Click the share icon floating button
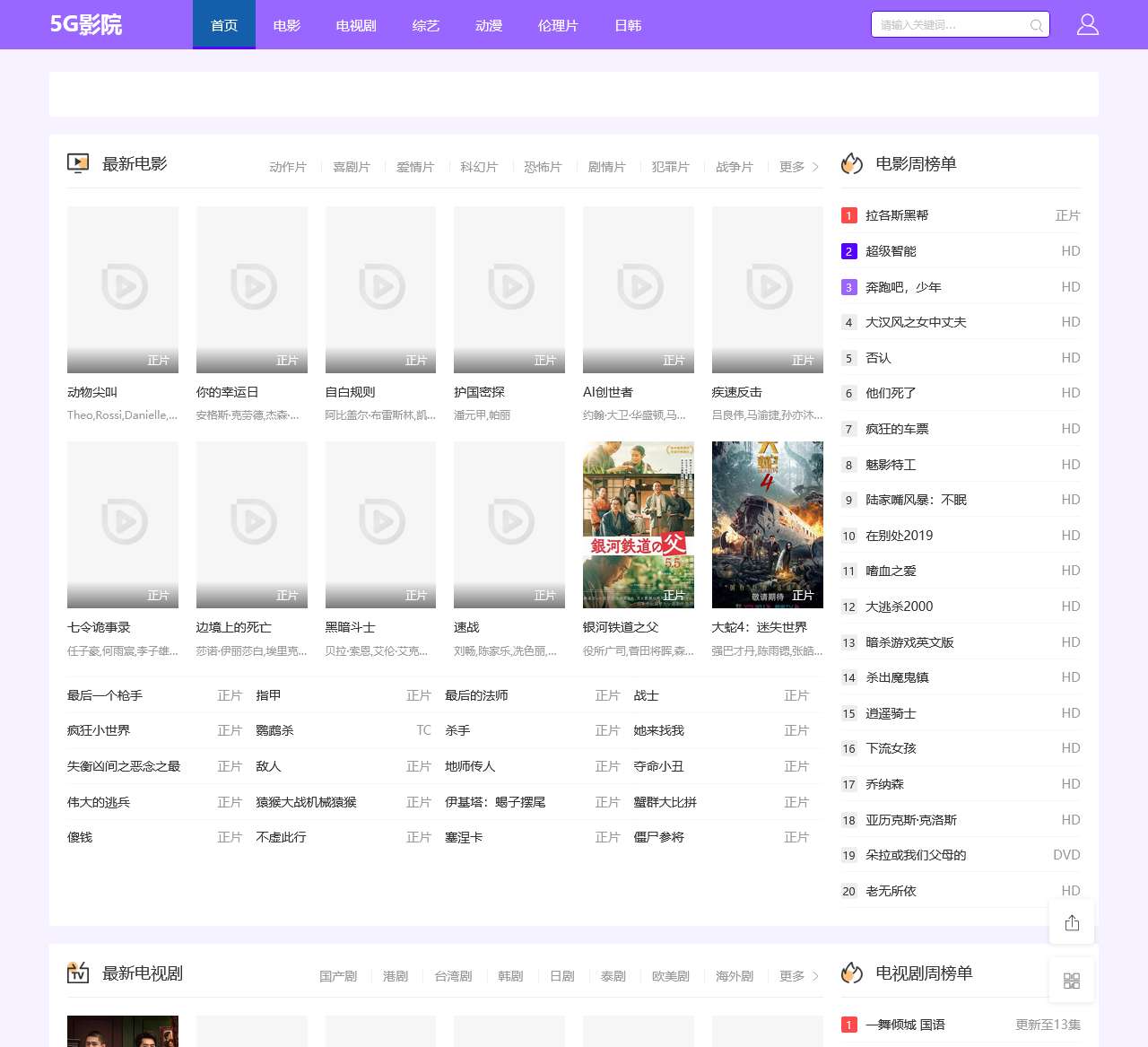The width and height of the screenshot is (1148, 1047). (1072, 922)
